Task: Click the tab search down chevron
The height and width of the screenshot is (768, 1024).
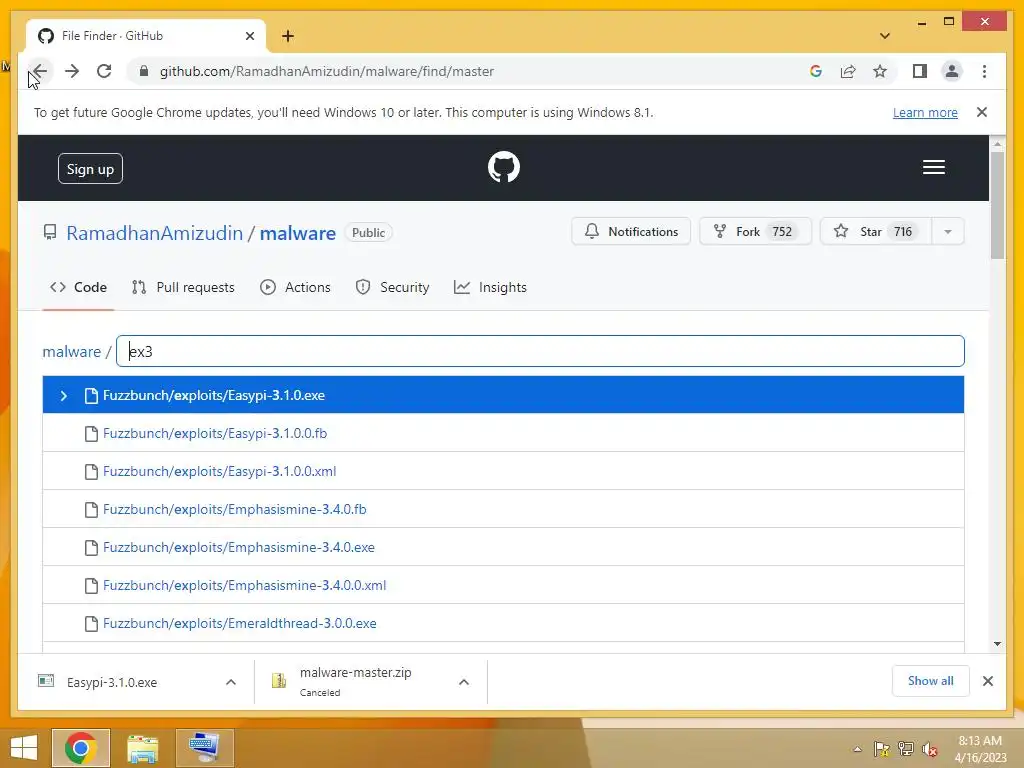Action: [x=885, y=36]
